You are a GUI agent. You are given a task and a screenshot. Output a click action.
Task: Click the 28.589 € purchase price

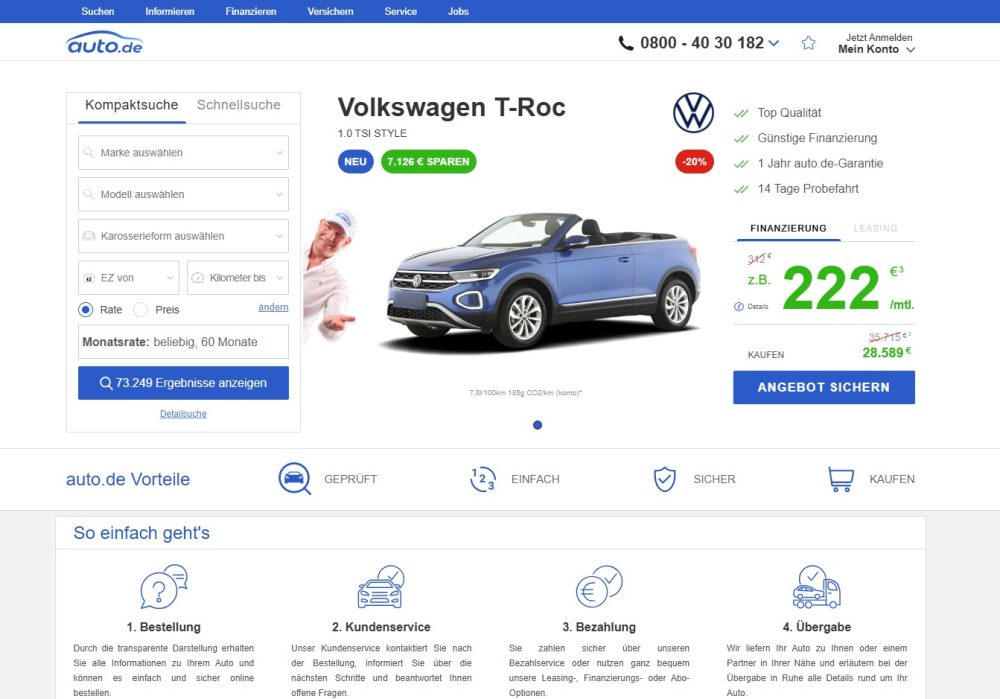(x=886, y=353)
